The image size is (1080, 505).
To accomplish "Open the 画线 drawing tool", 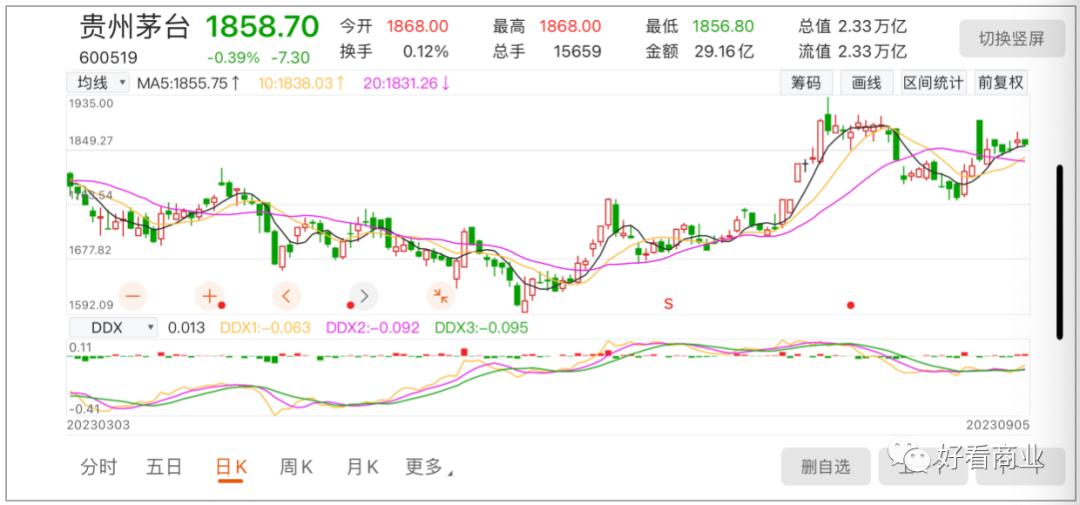I will tap(867, 83).
